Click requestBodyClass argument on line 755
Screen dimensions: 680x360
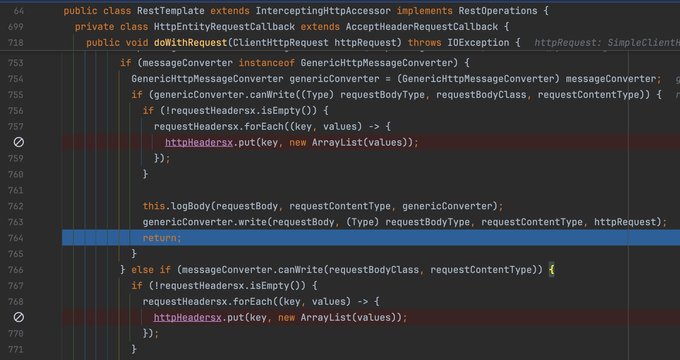(481, 95)
